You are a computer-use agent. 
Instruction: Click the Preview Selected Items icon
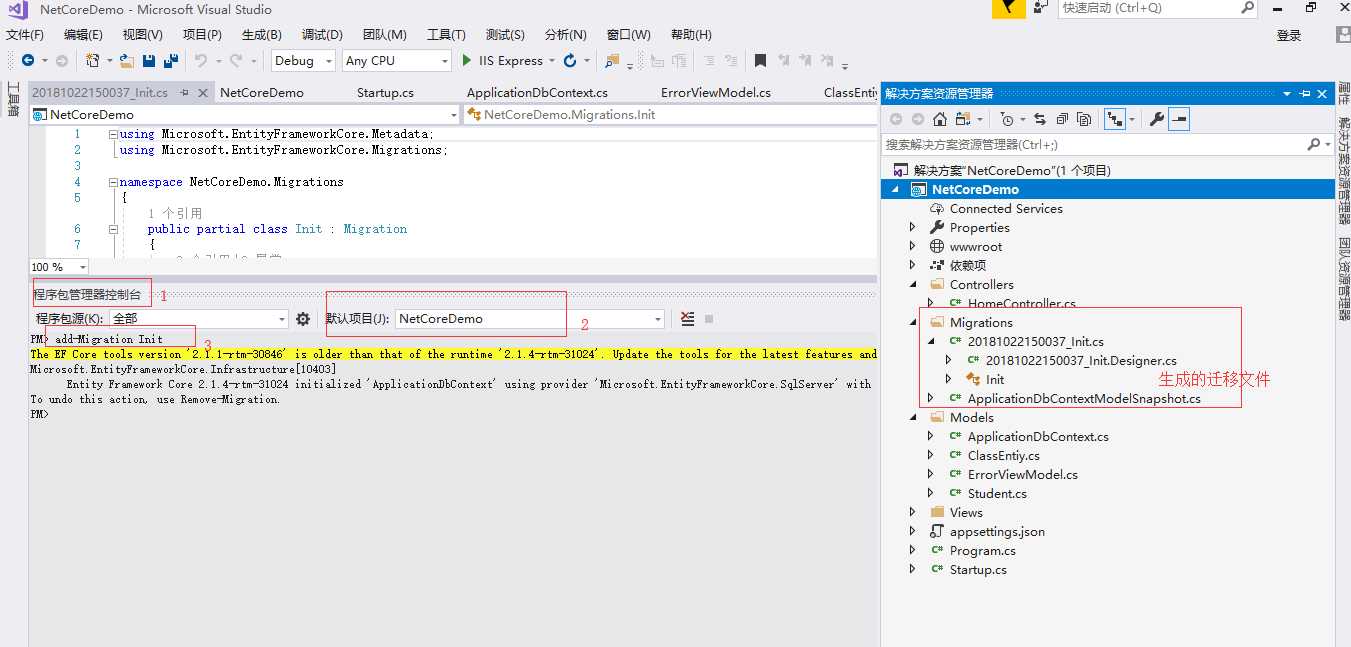click(1180, 120)
